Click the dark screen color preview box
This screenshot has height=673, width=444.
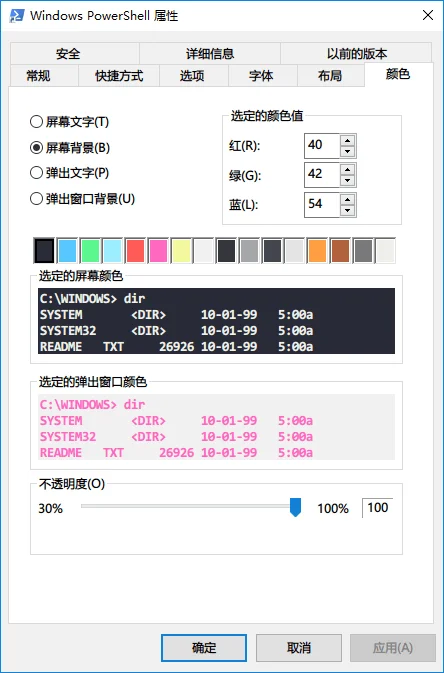click(x=216, y=321)
